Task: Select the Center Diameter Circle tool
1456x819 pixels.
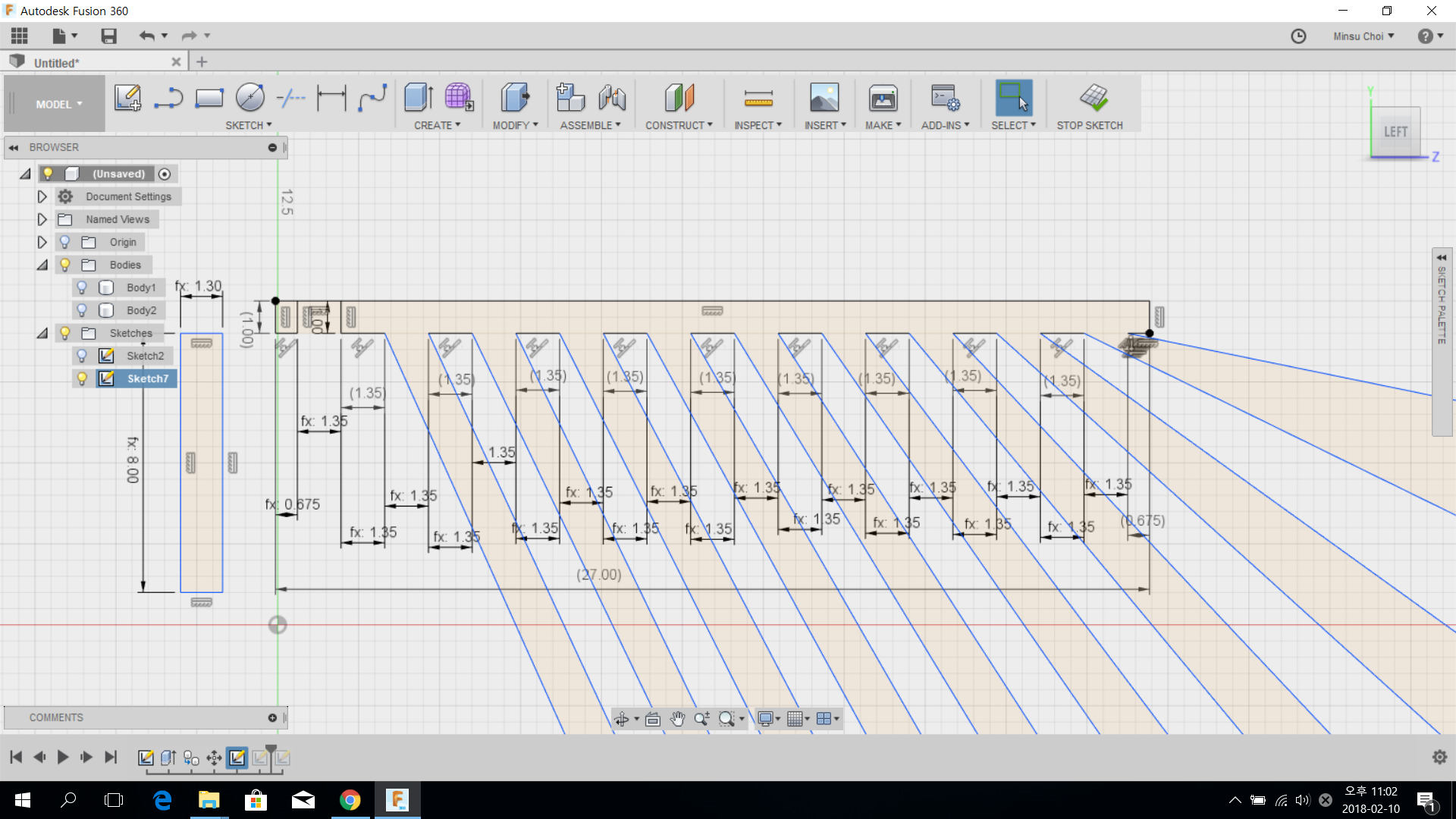Action: pyautogui.click(x=250, y=97)
